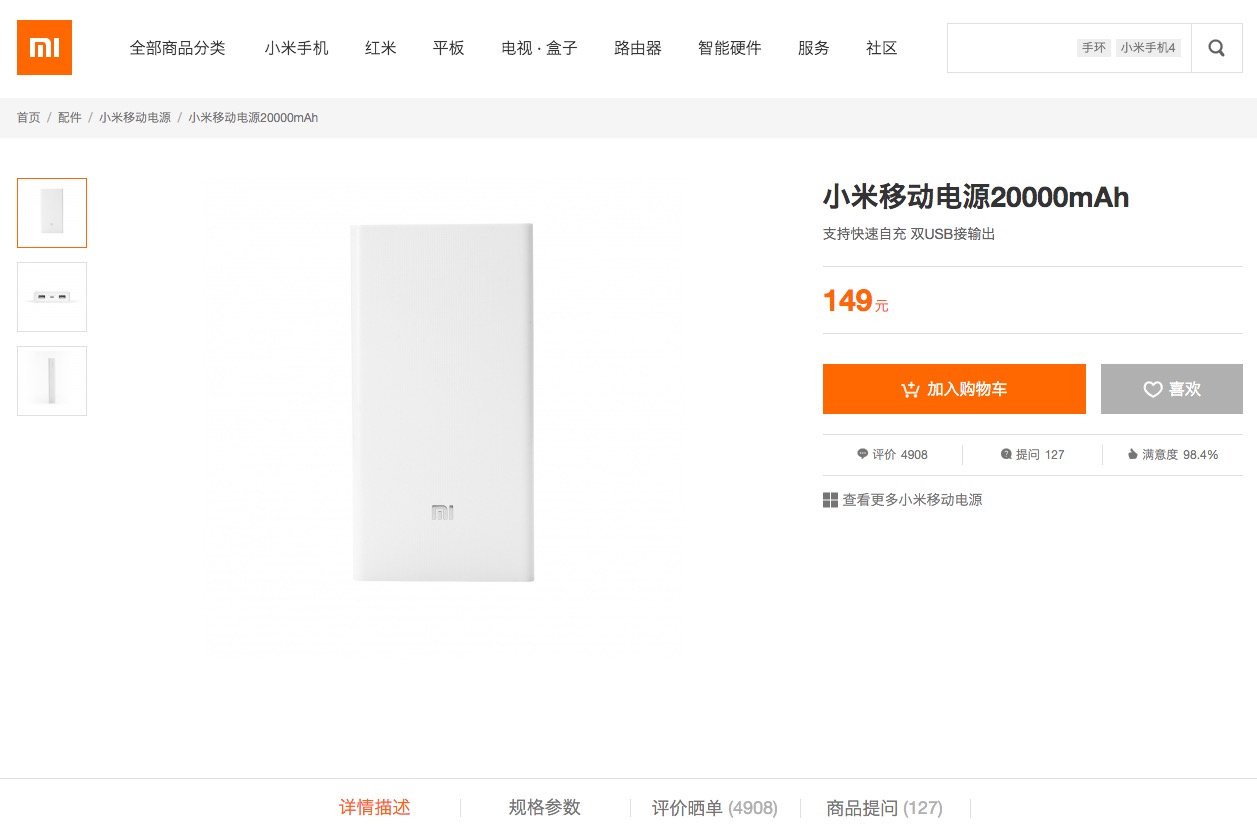
Task: Open 智能硬件 in the navigation bar
Action: (x=729, y=48)
